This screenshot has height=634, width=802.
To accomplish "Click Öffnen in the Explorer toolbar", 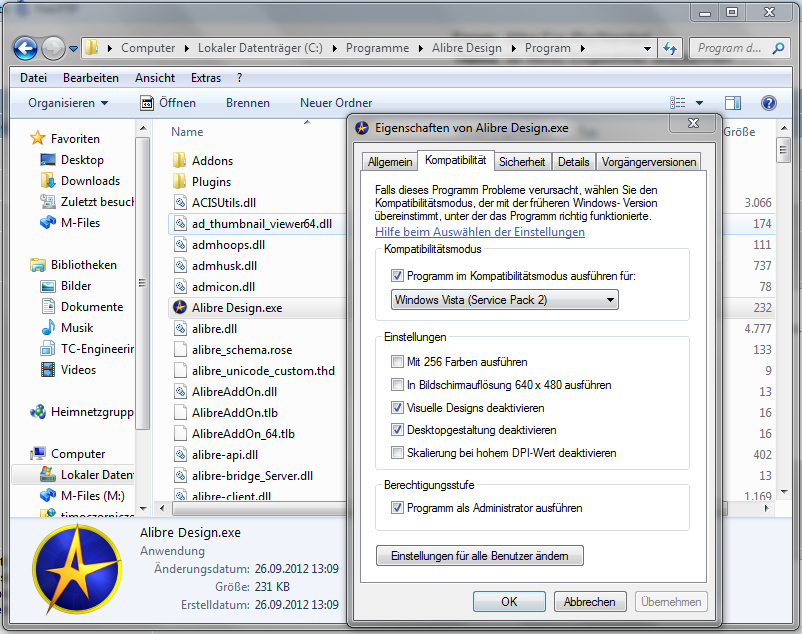I will 168,103.
